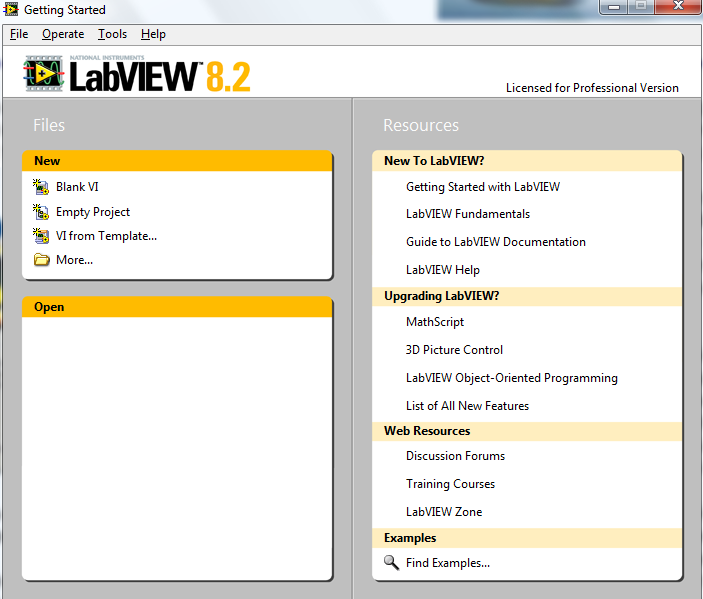The width and height of the screenshot is (703, 599).
Task: View List of All New Features
Action: (x=467, y=406)
